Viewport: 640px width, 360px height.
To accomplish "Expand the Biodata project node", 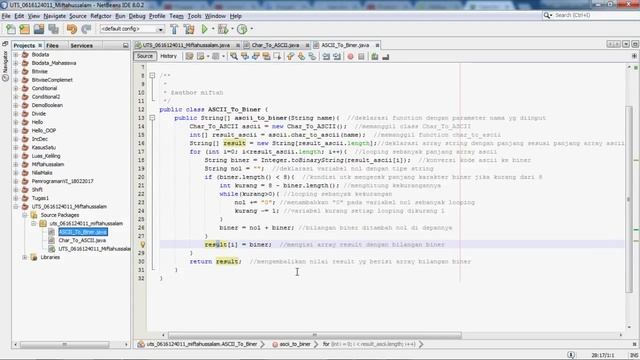I will [16, 54].
